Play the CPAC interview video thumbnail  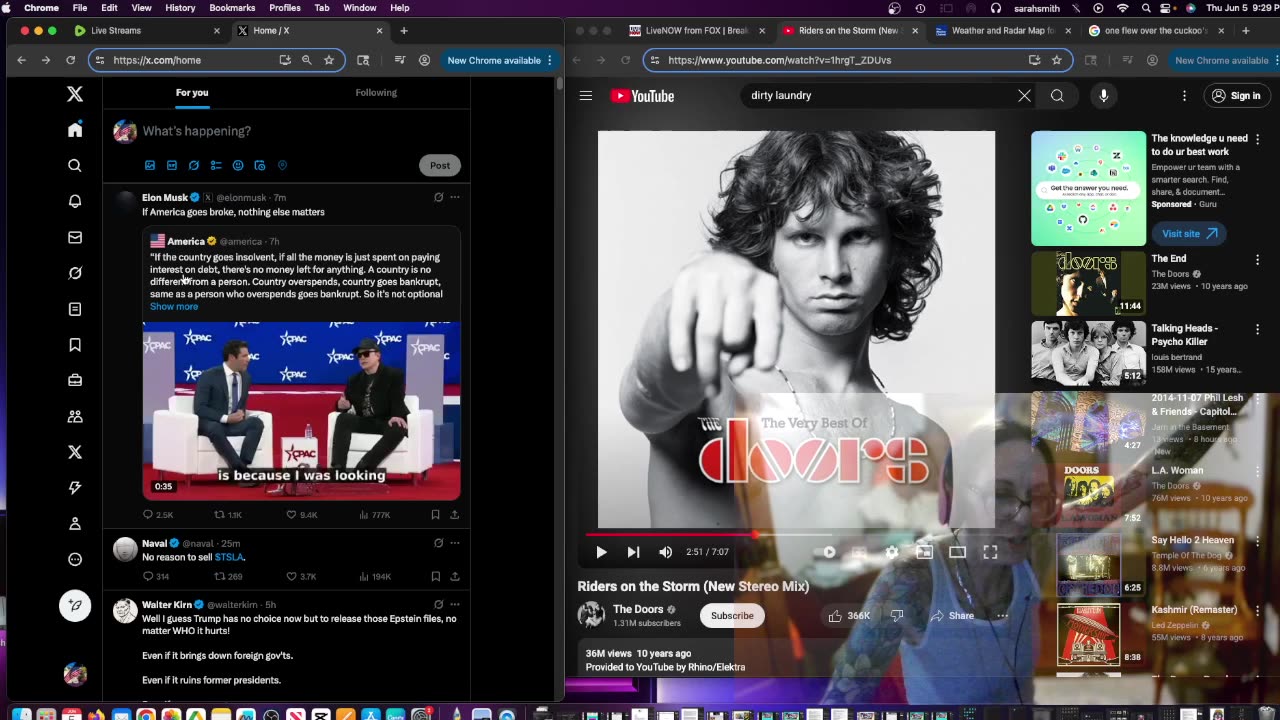point(301,410)
